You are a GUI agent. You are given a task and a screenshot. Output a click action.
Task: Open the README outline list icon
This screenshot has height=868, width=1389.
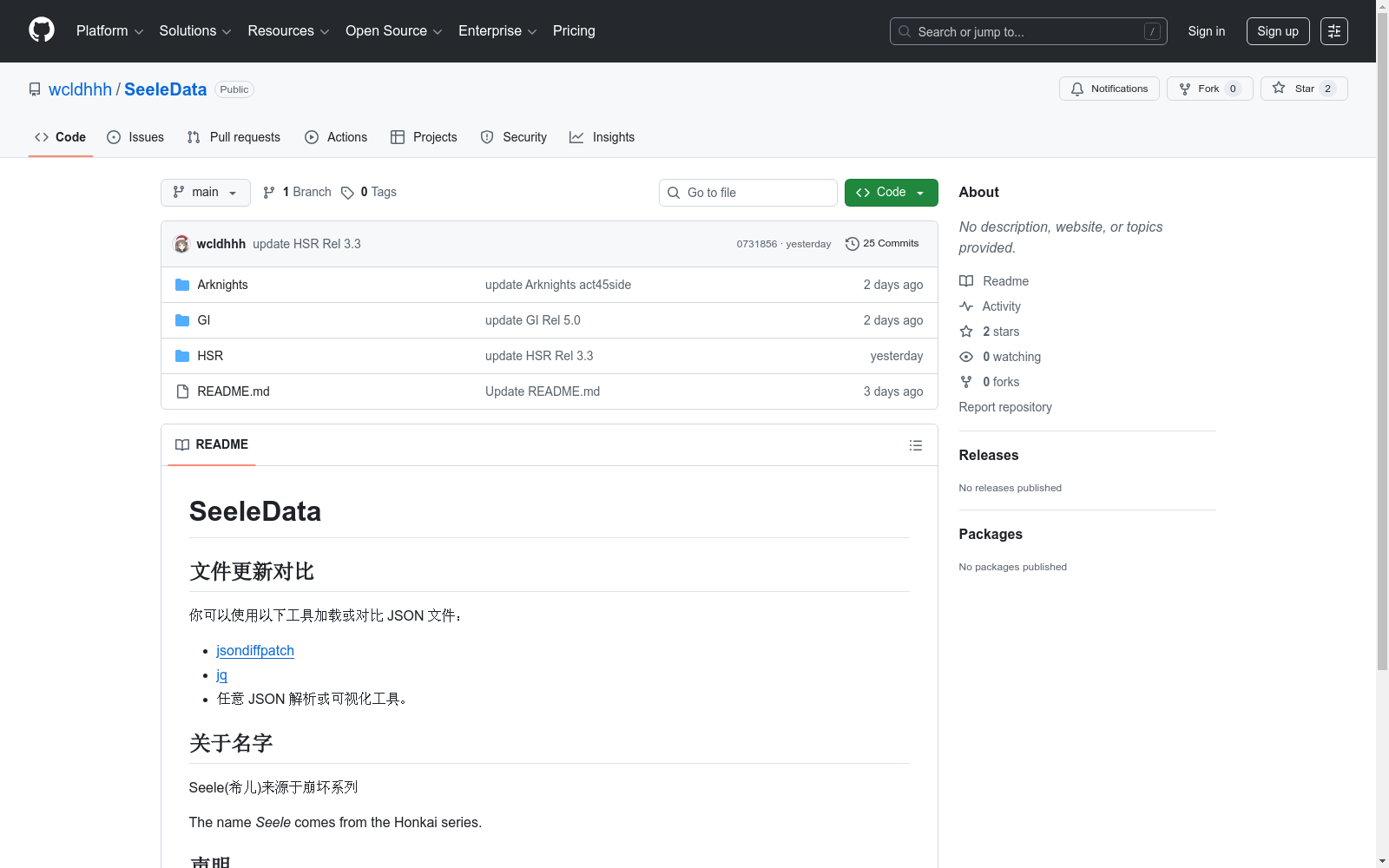[916, 445]
